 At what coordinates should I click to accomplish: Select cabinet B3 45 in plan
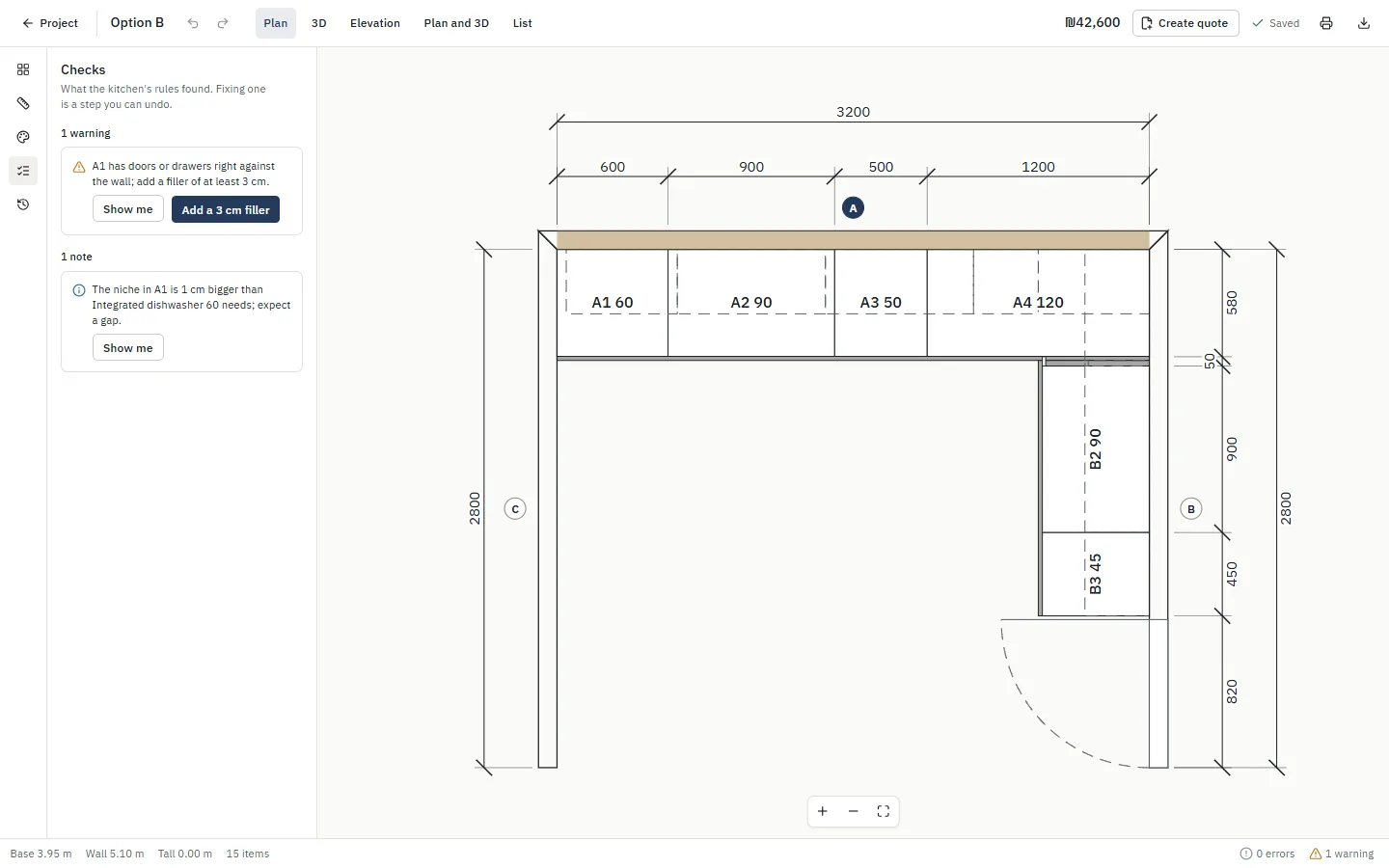click(x=1096, y=574)
